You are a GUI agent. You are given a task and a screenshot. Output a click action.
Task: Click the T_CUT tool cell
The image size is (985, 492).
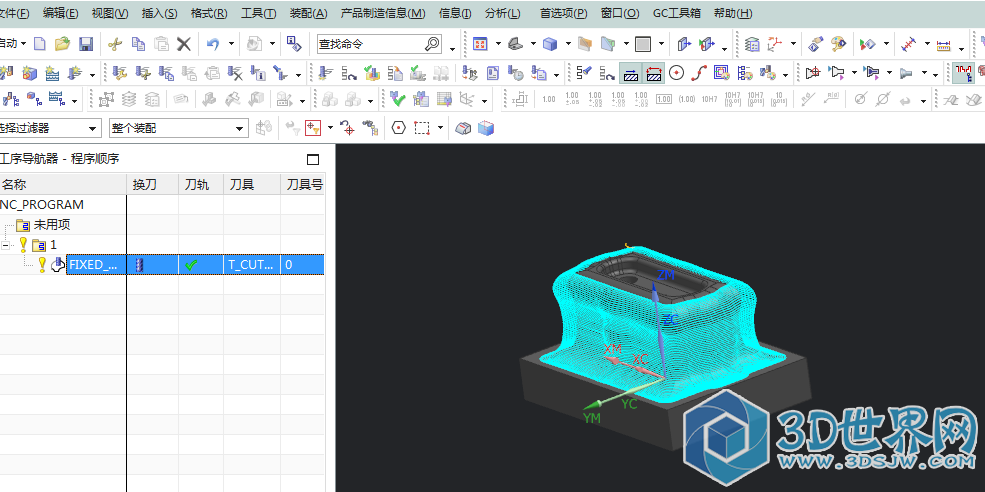click(252, 265)
